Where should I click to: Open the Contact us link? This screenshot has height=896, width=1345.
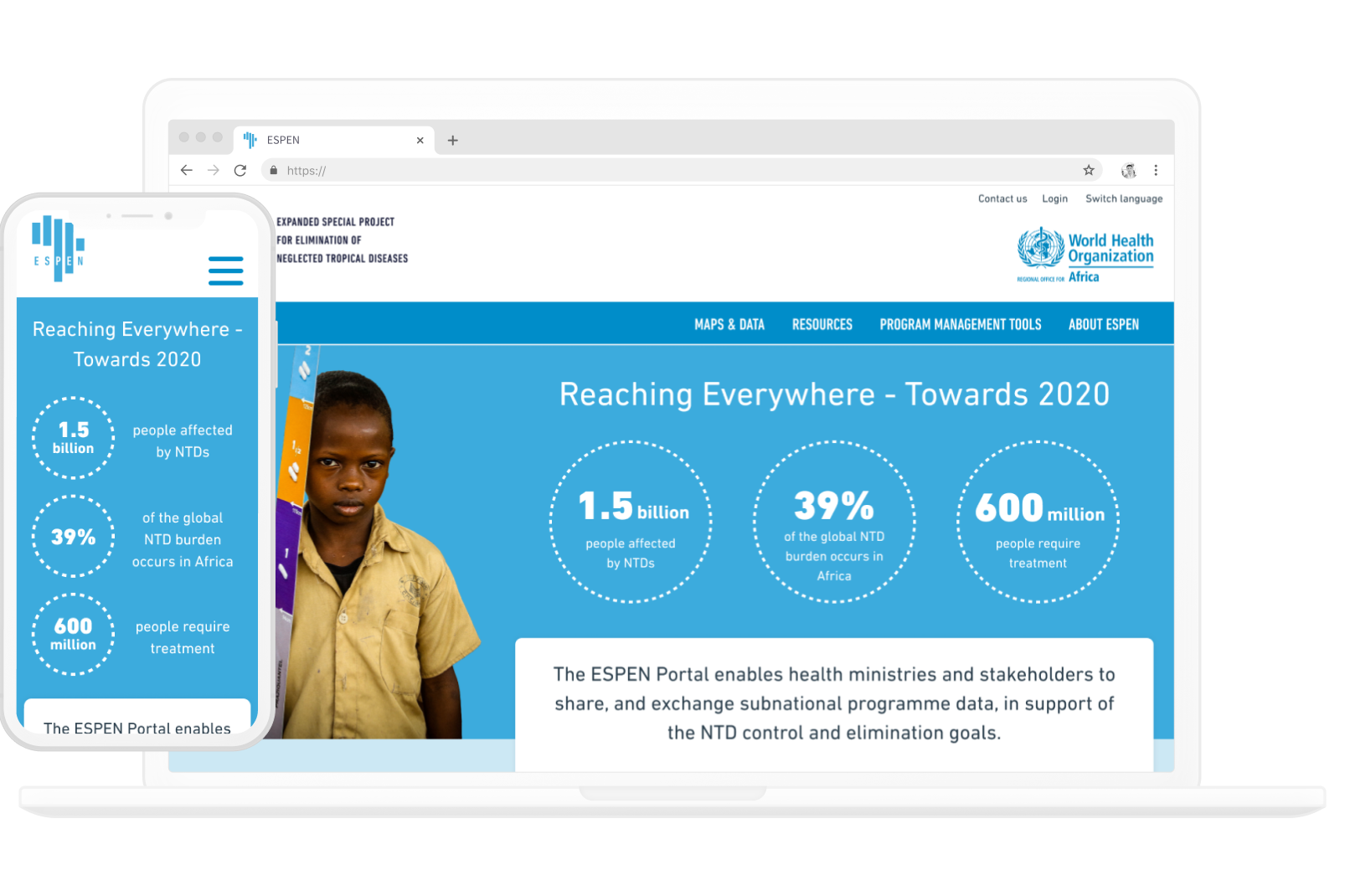[x=1002, y=198]
